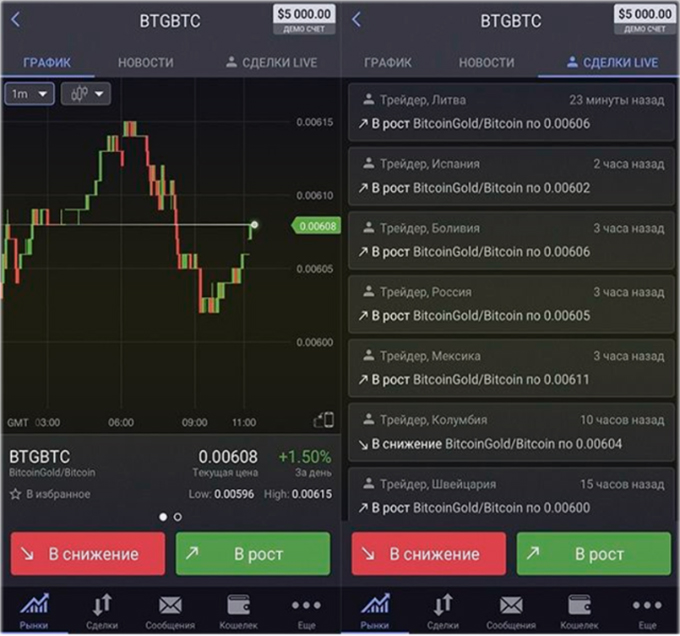Select the second page indicator dot
The height and width of the screenshot is (636, 680).
178,517
